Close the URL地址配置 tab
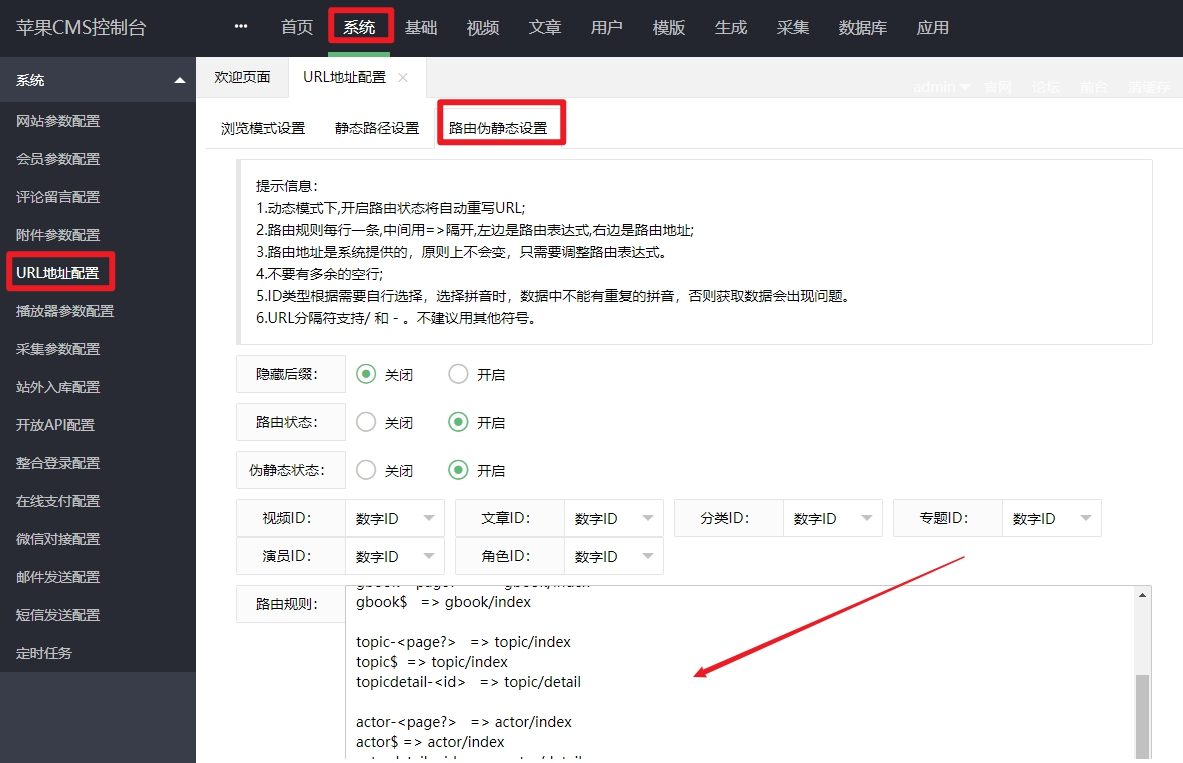Viewport: 1183px width, 763px height. tap(403, 77)
